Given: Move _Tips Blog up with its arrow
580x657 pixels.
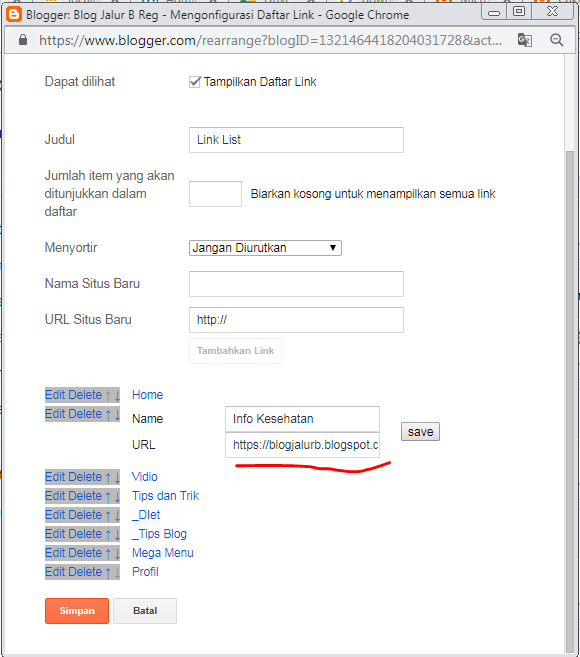Looking at the screenshot, I should 108,534.
